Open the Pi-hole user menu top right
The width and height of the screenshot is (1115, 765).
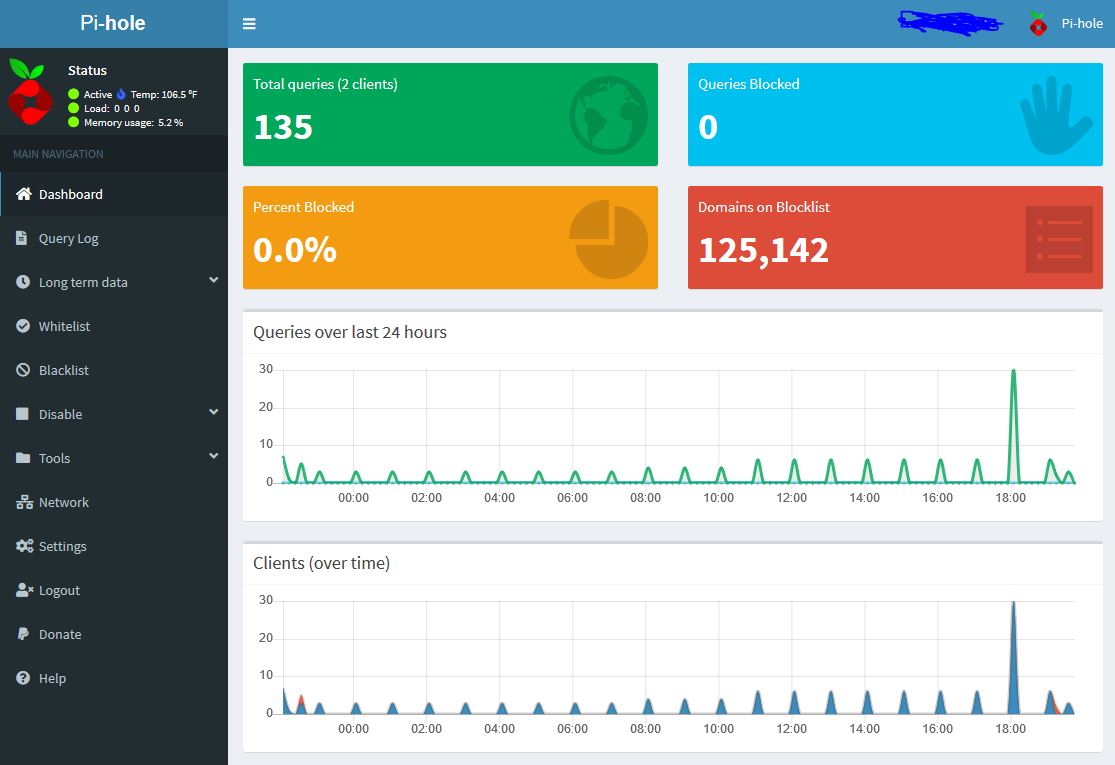tap(1066, 24)
